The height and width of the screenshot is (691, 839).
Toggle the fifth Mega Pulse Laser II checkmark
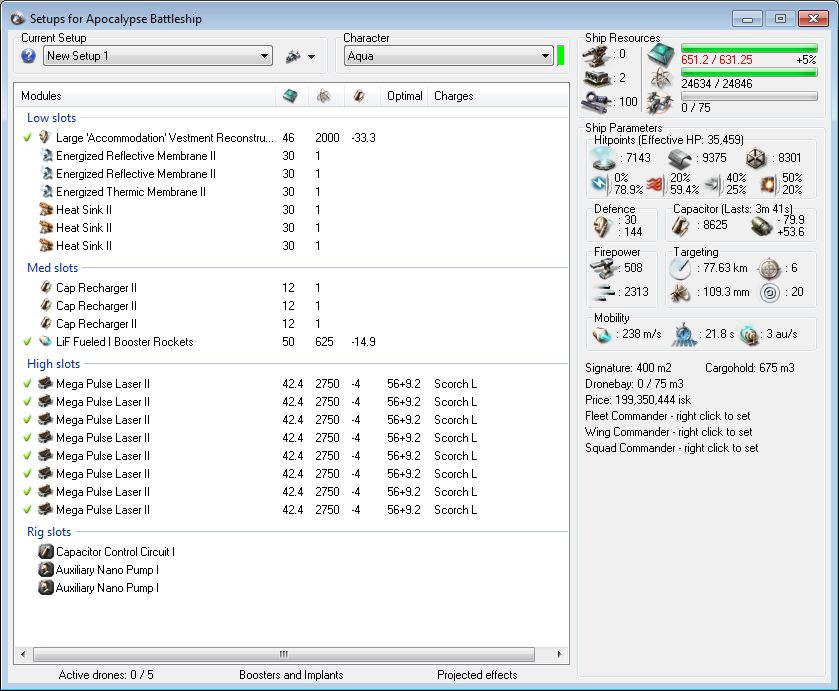[x=27, y=455]
